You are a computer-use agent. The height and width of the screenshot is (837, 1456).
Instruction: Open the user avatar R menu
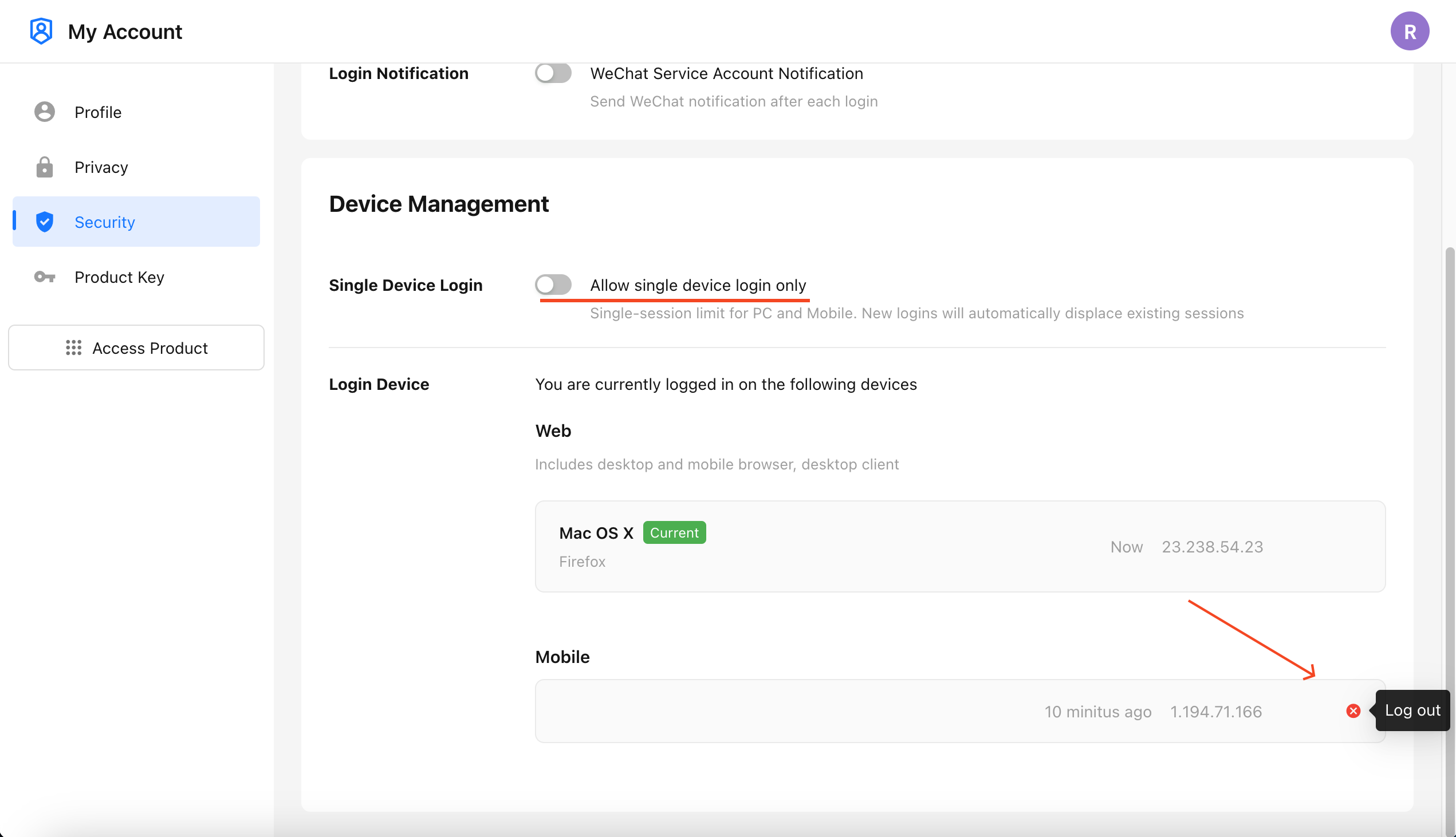1410,31
